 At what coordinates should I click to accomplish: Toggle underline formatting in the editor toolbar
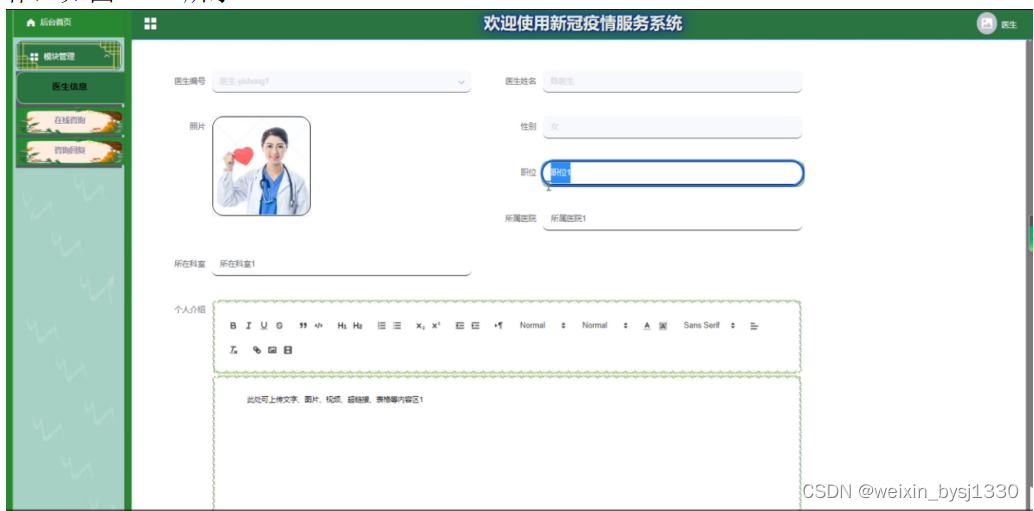[264, 326]
